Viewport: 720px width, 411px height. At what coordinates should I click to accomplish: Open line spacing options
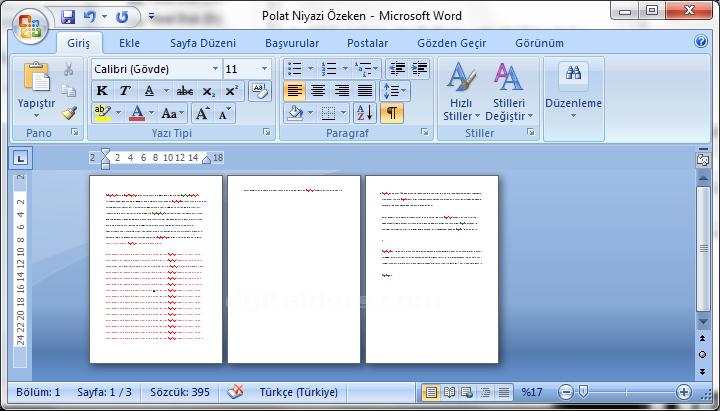click(394, 91)
